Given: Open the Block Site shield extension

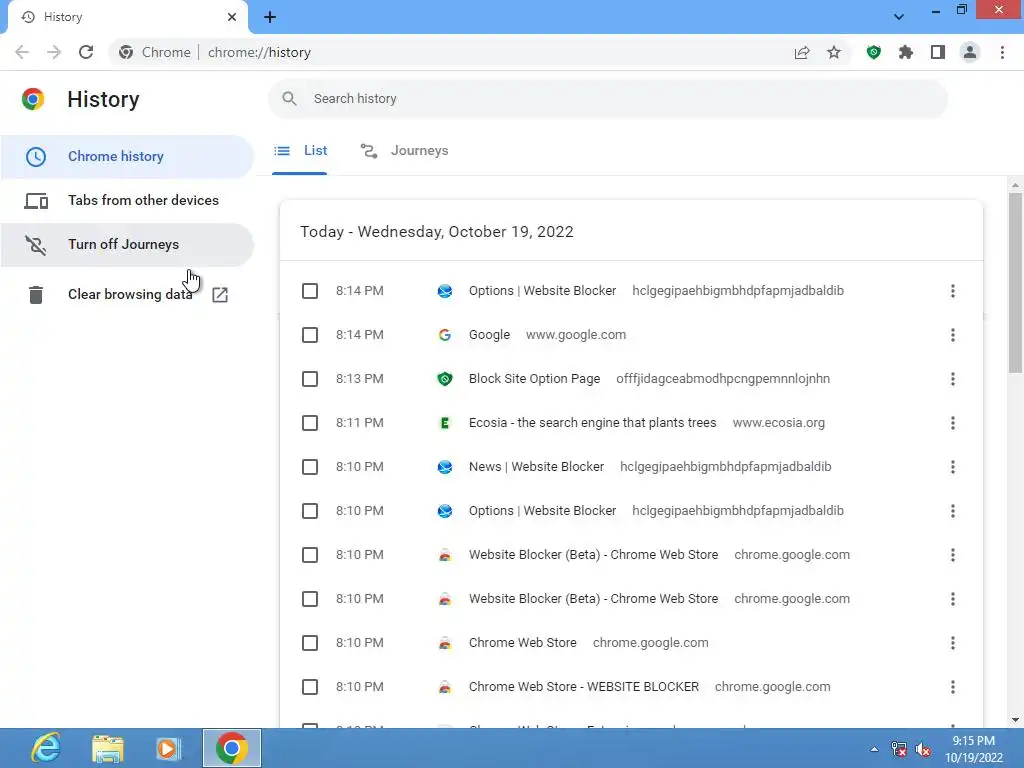Looking at the screenshot, I should [874, 52].
